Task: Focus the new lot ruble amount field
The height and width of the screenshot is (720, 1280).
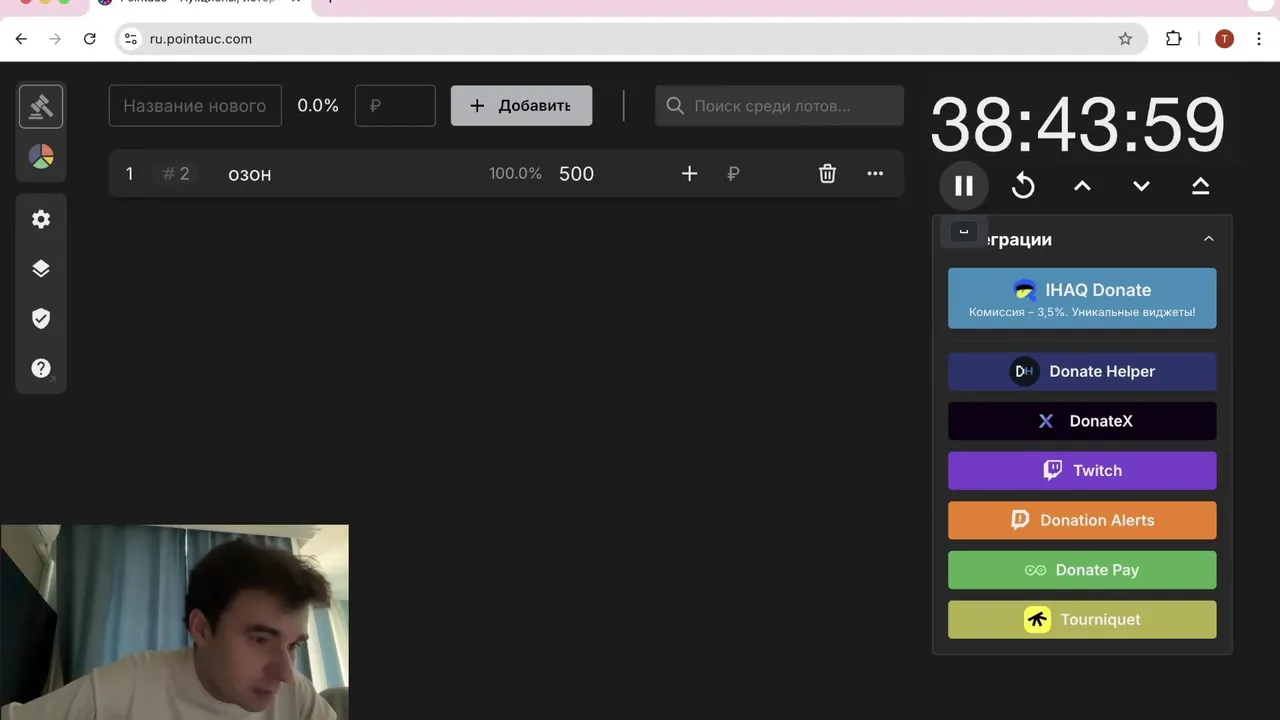Action: 395,106
